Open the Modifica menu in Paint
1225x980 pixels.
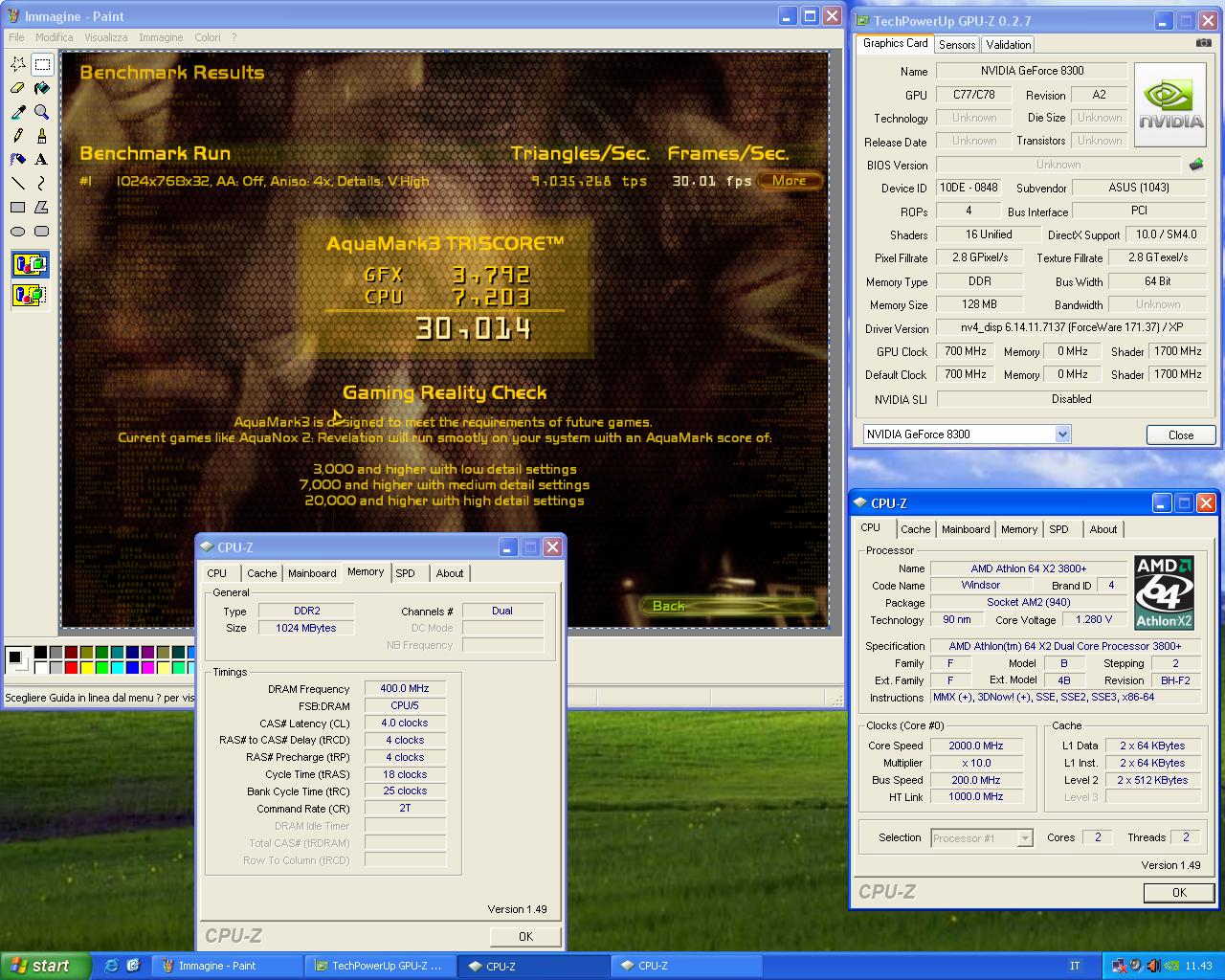pyautogui.click(x=54, y=37)
